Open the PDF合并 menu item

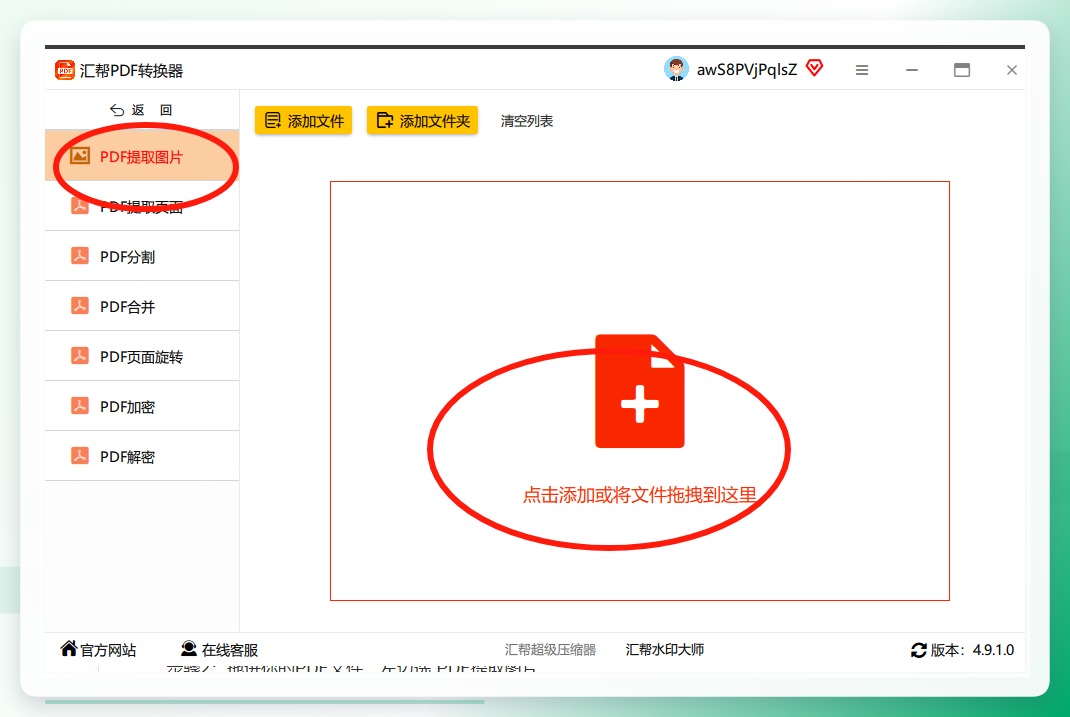(142, 306)
